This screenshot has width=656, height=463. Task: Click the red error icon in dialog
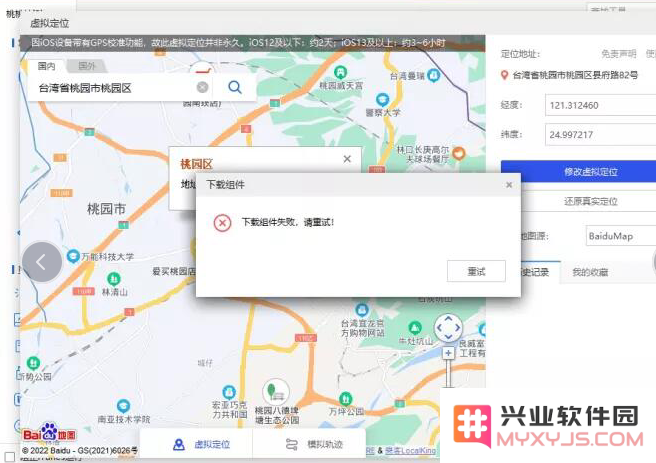click(222, 223)
